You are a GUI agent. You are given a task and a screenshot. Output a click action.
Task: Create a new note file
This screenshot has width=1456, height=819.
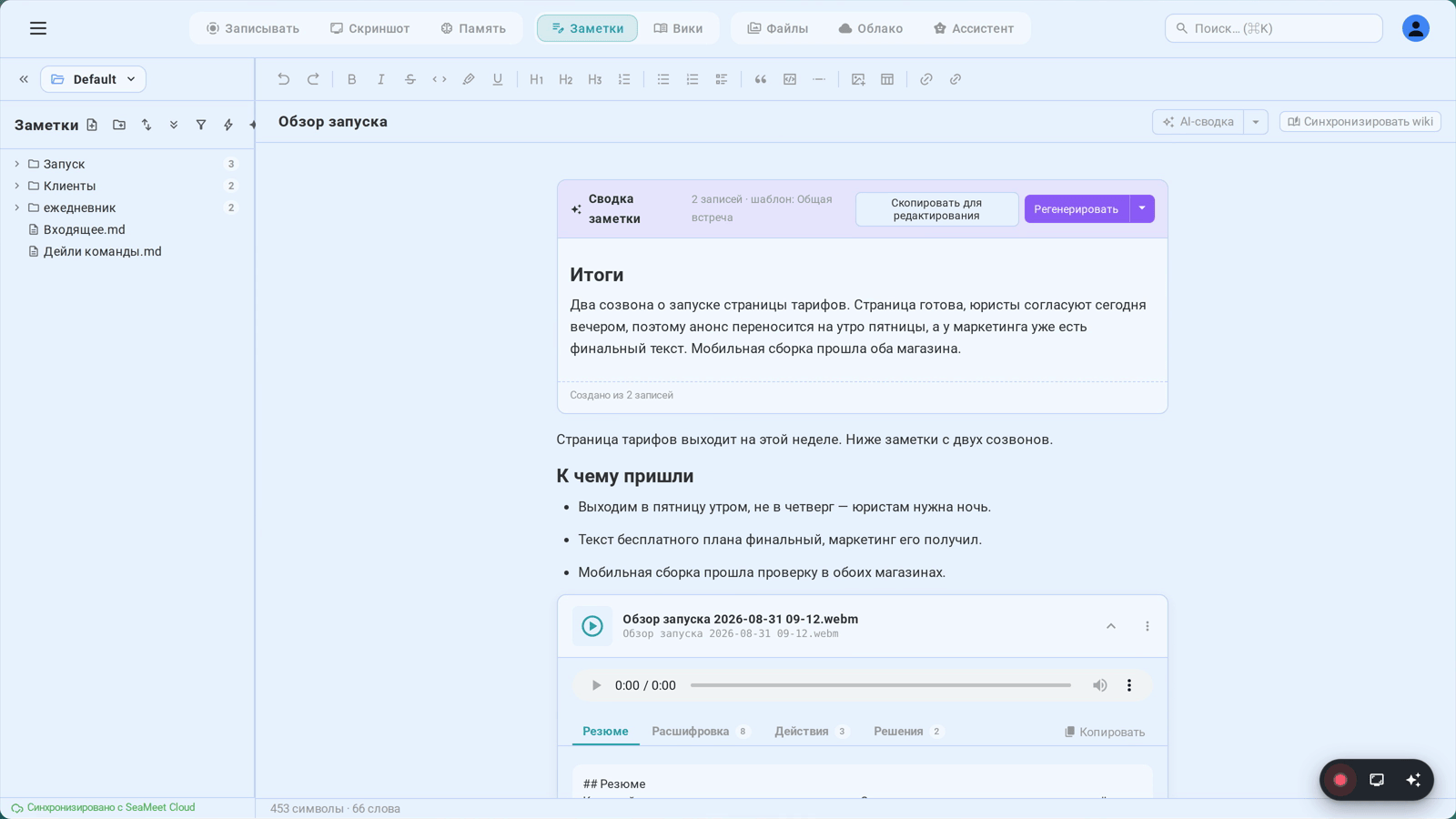tap(92, 125)
